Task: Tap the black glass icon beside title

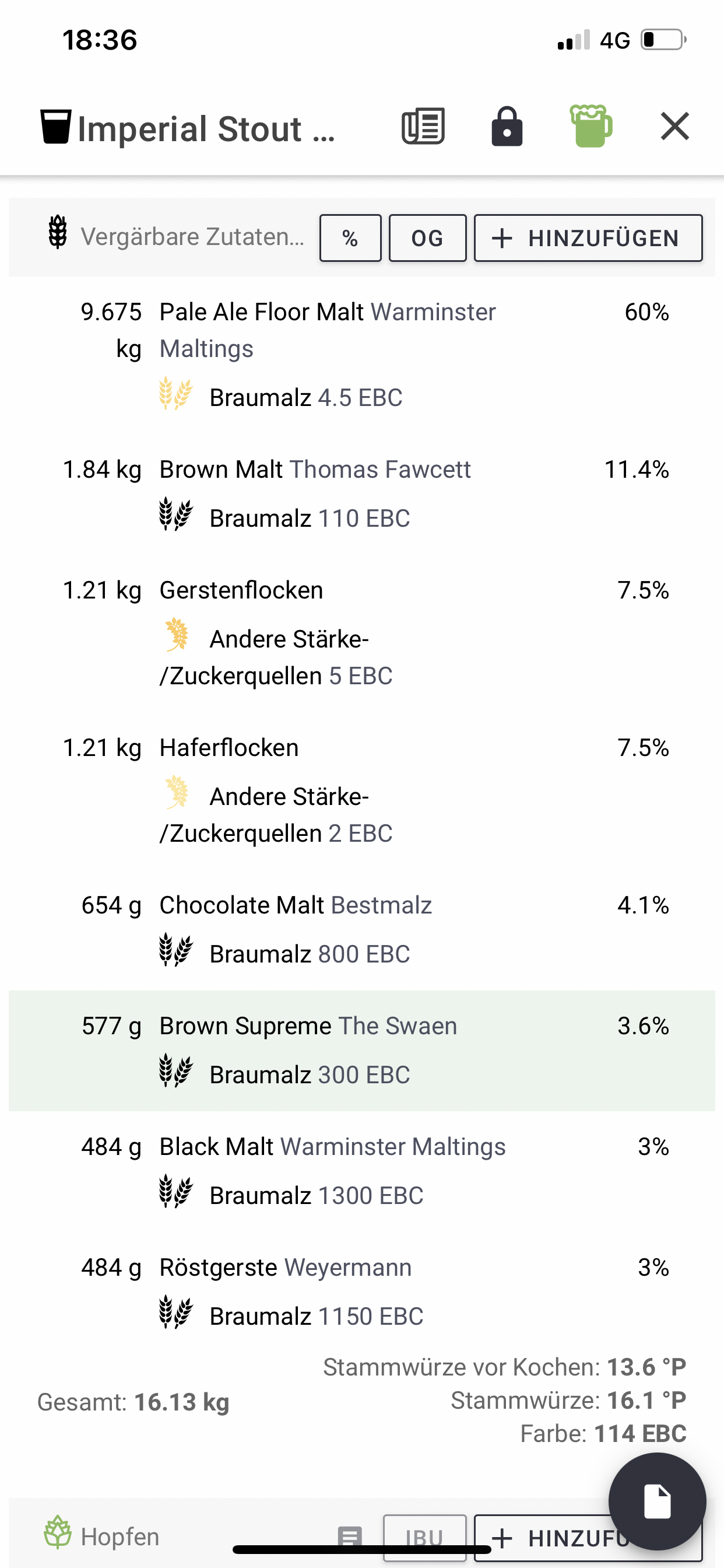Action: coord(56,127)
